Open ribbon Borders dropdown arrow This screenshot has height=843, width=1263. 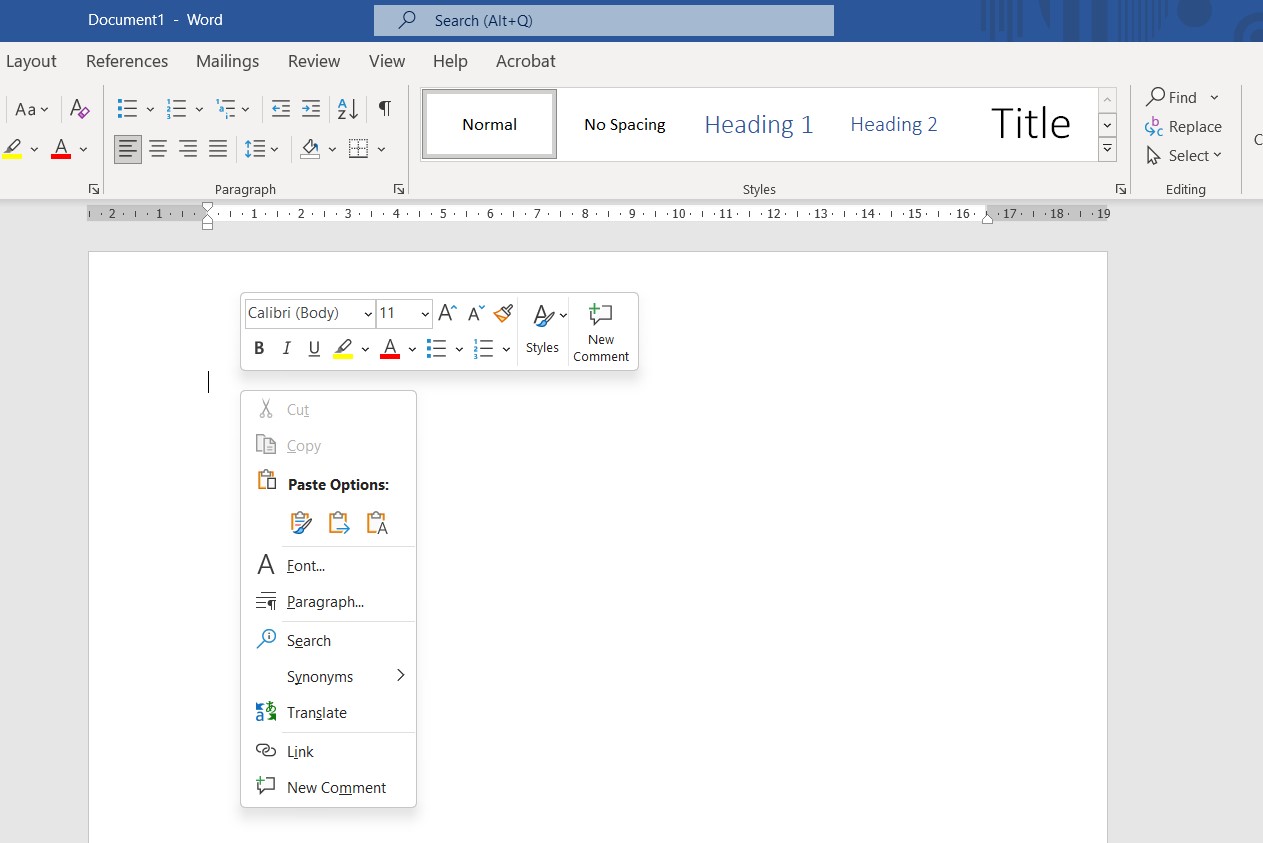point(381,149)
